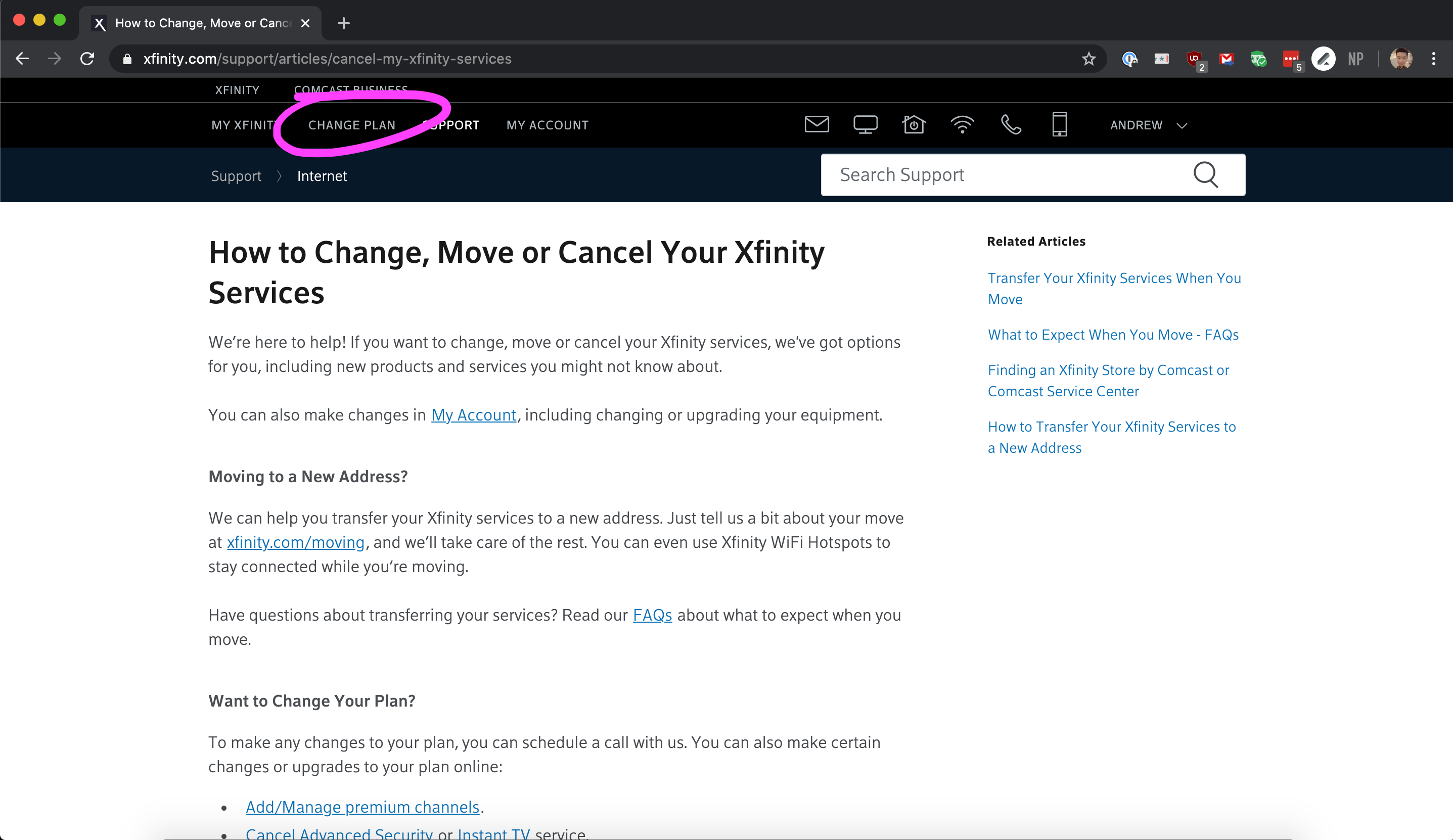Open Transfer Your Xfinity Services When You Move
This screenshot has width=1453, height=840.
coord(1114,288)
